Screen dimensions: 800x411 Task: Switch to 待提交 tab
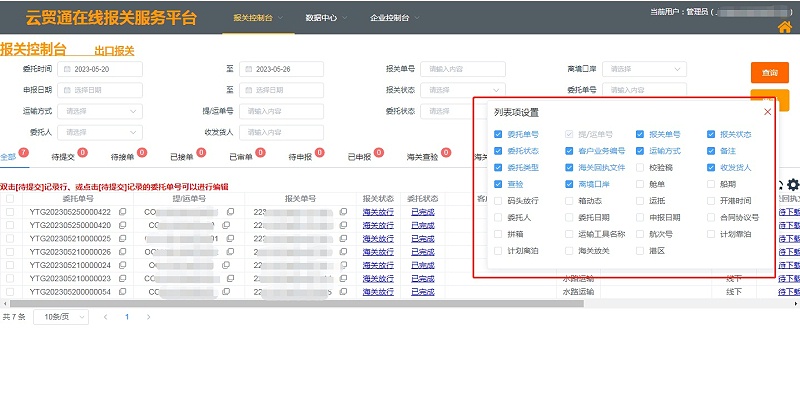click(63, 157)
